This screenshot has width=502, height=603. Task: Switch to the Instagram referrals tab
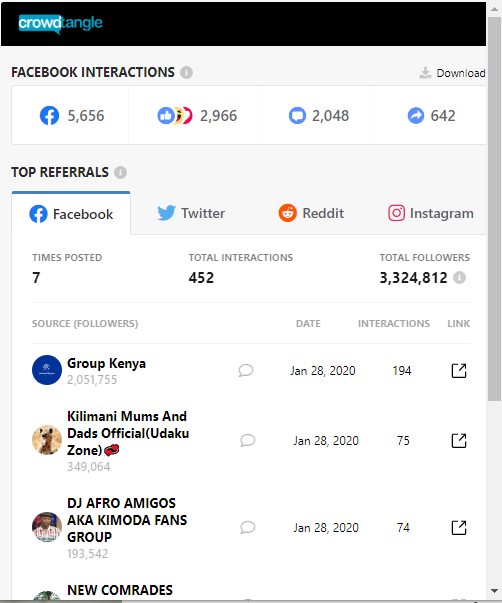[x=431, y=213]
